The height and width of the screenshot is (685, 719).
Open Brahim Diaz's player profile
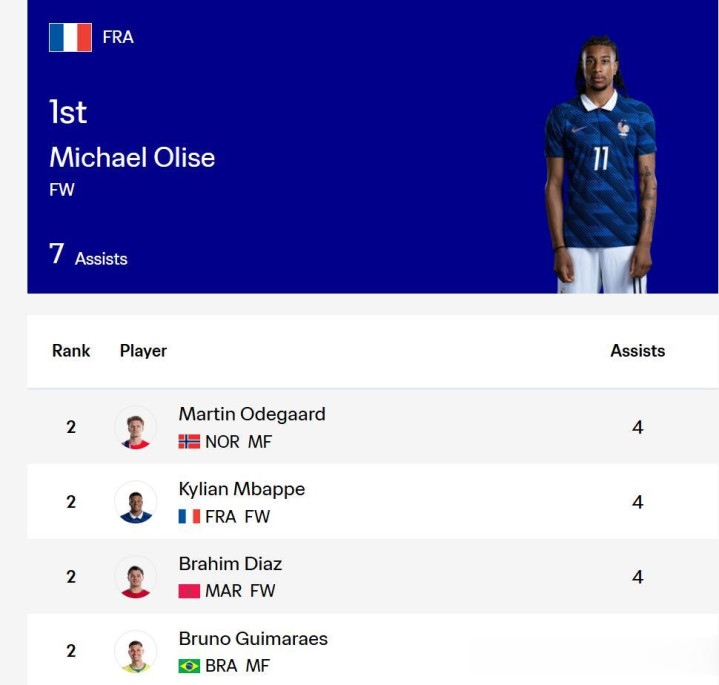[230, 563]
